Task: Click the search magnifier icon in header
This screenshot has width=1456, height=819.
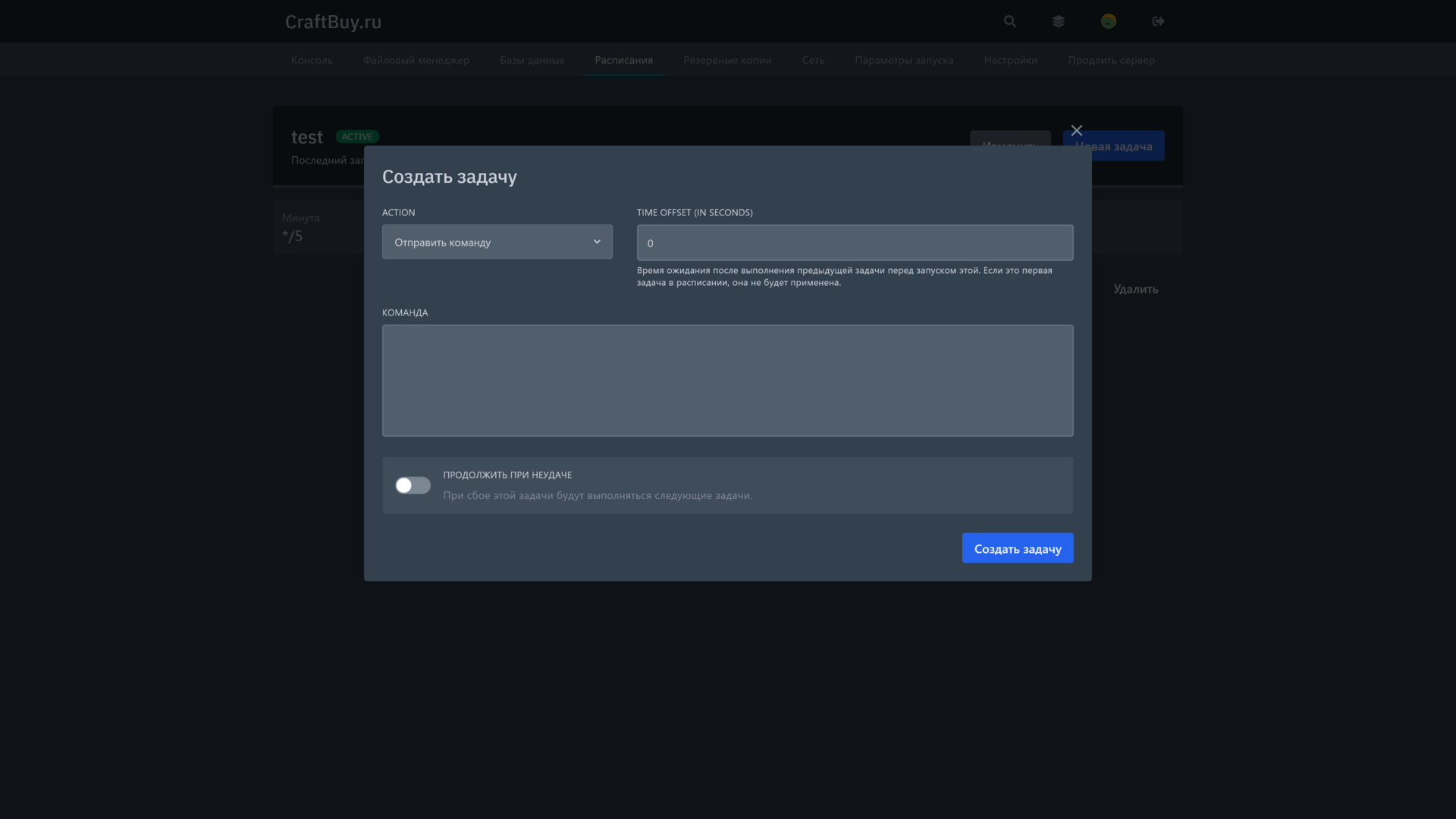Action: point(1009,21)
